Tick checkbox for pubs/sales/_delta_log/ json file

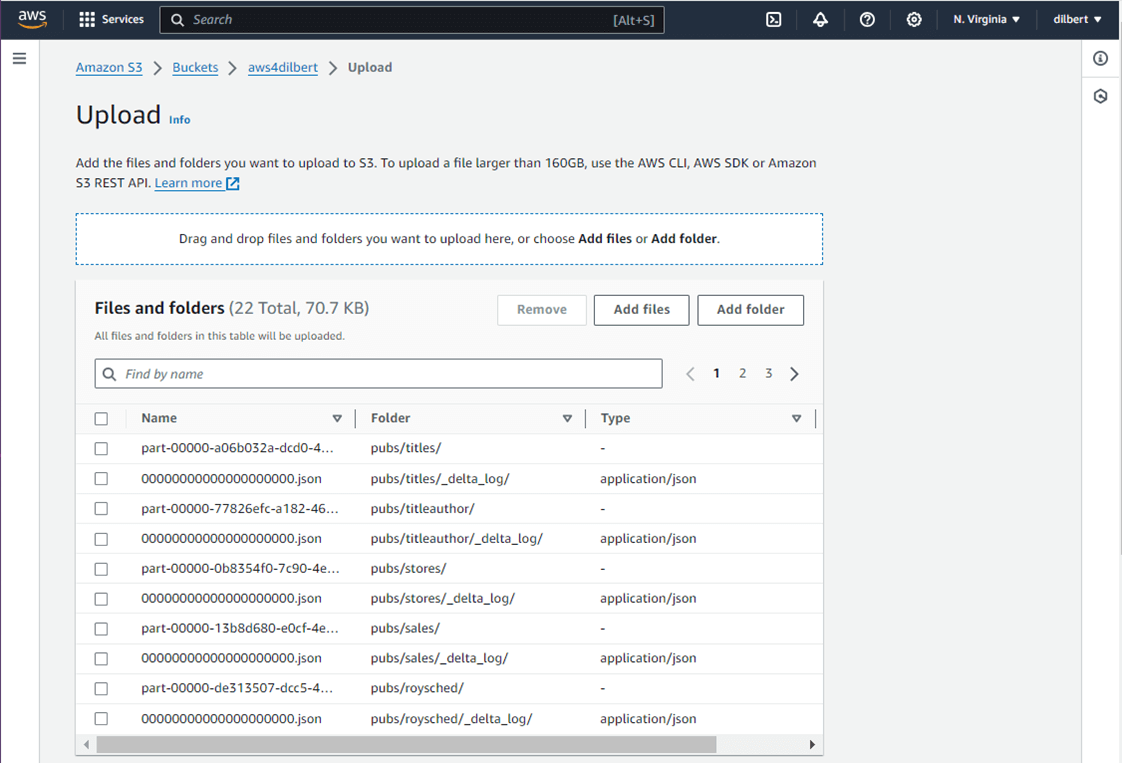(102, 658)
